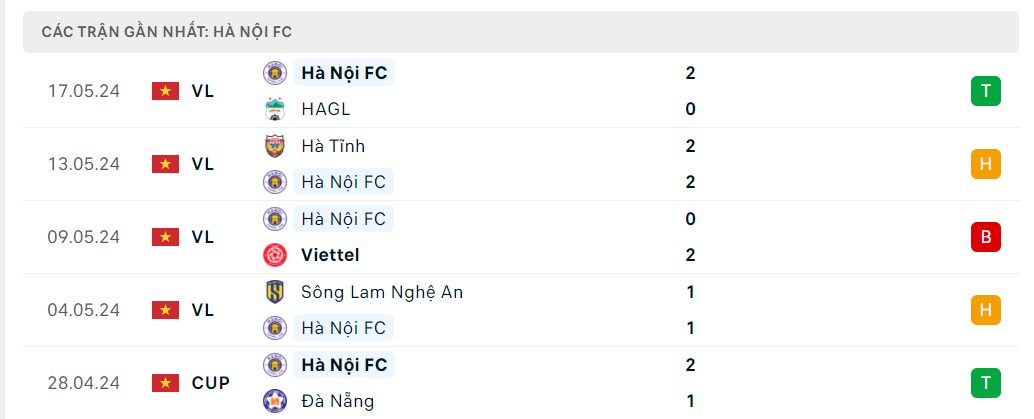1034x419 pixels.
Task: Select the CUP competition label
Action: [210, 383]
